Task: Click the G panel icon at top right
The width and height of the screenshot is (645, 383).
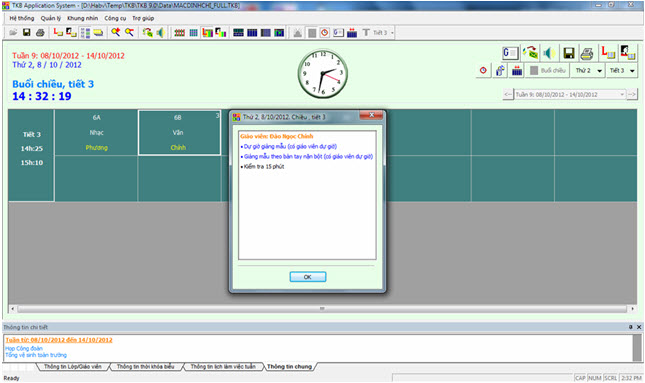Action: coord(510,53)
